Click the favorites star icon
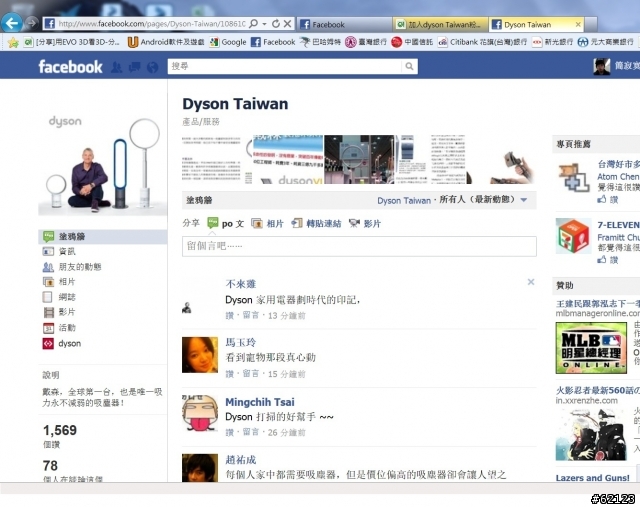Screen dimensions: 640x507 pyautogui.click(x=13, y=42)
